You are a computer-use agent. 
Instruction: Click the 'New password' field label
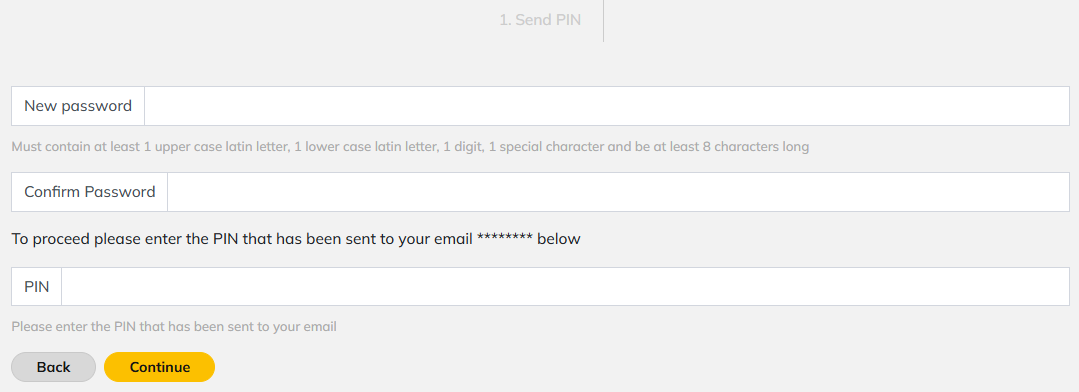point(78,106)
